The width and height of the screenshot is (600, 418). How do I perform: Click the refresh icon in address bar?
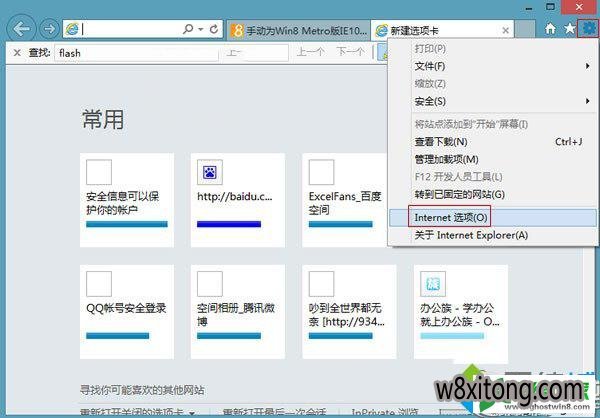pos(215,30)
